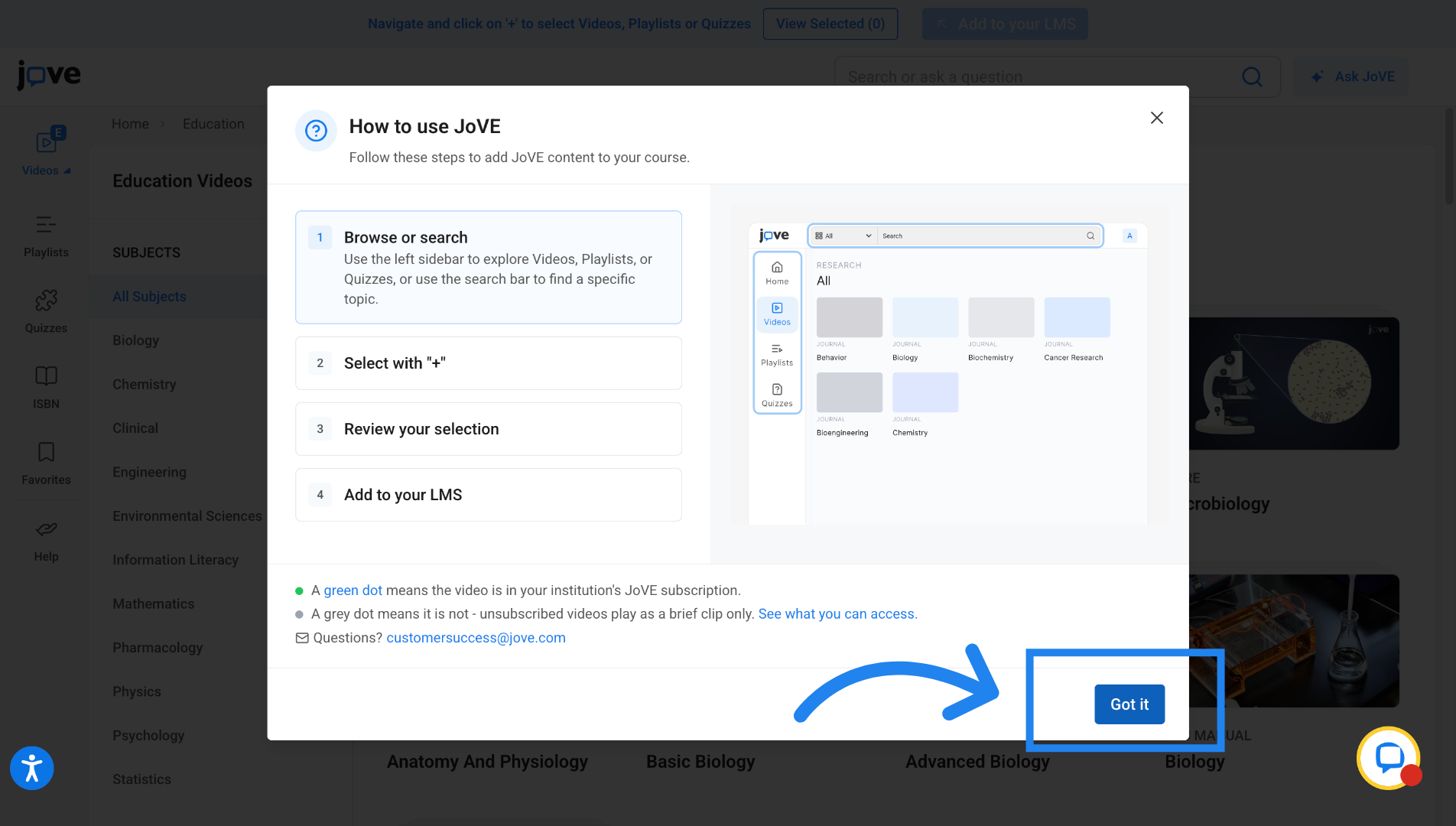
Task: Click the Got it button
Action: 1129,704
